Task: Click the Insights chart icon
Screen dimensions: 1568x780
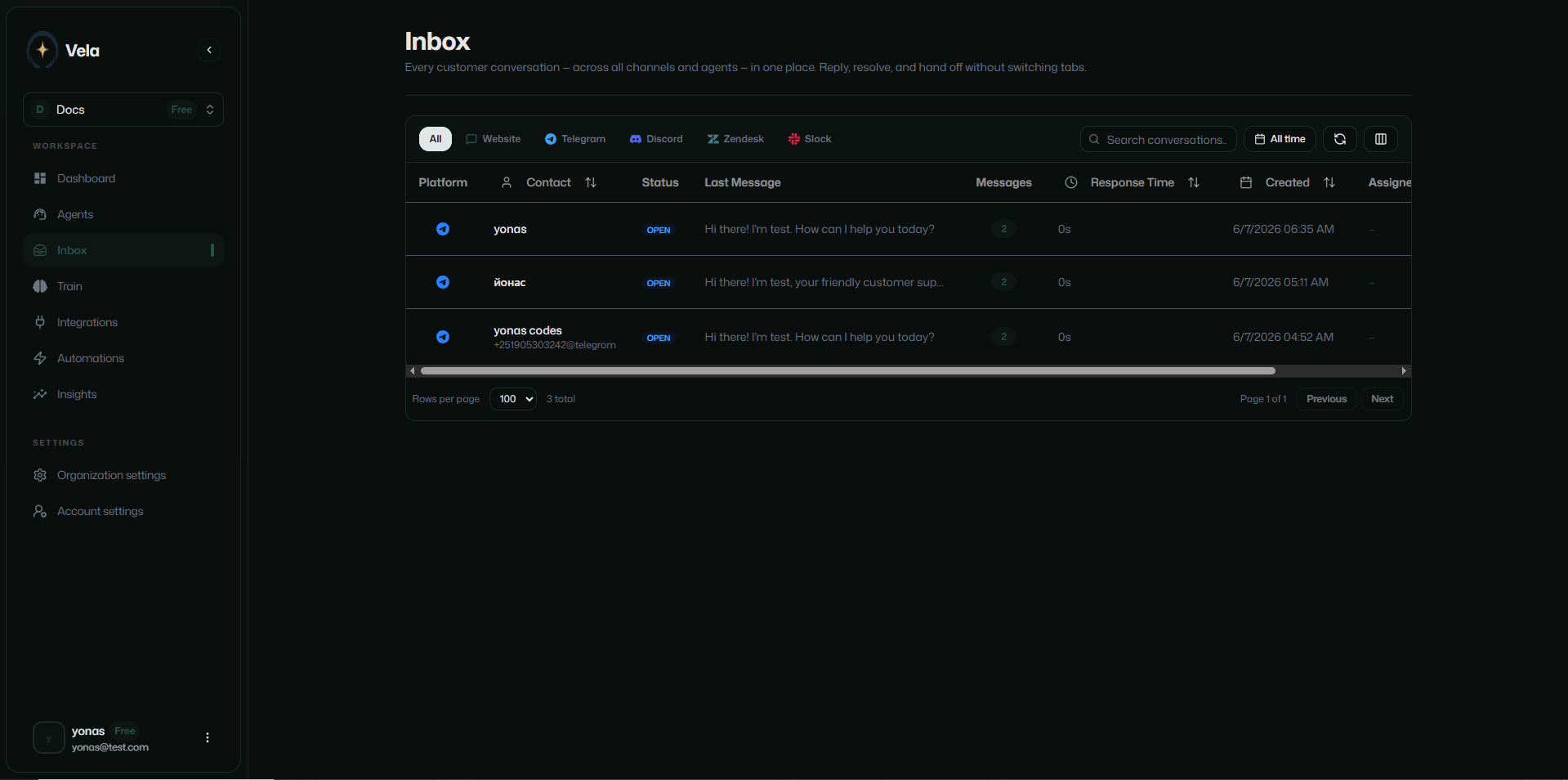Action: point(40,394)
